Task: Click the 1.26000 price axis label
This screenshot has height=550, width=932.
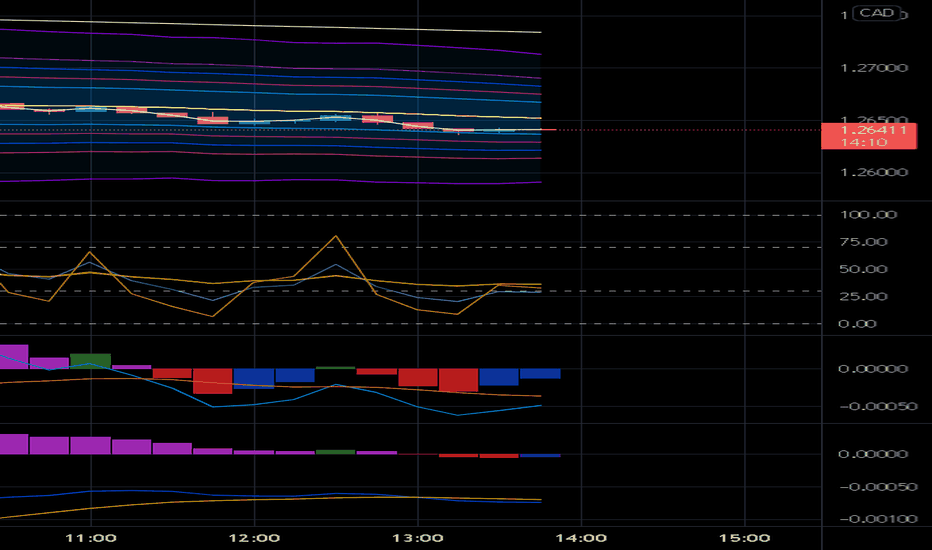Action: point(874,172)
